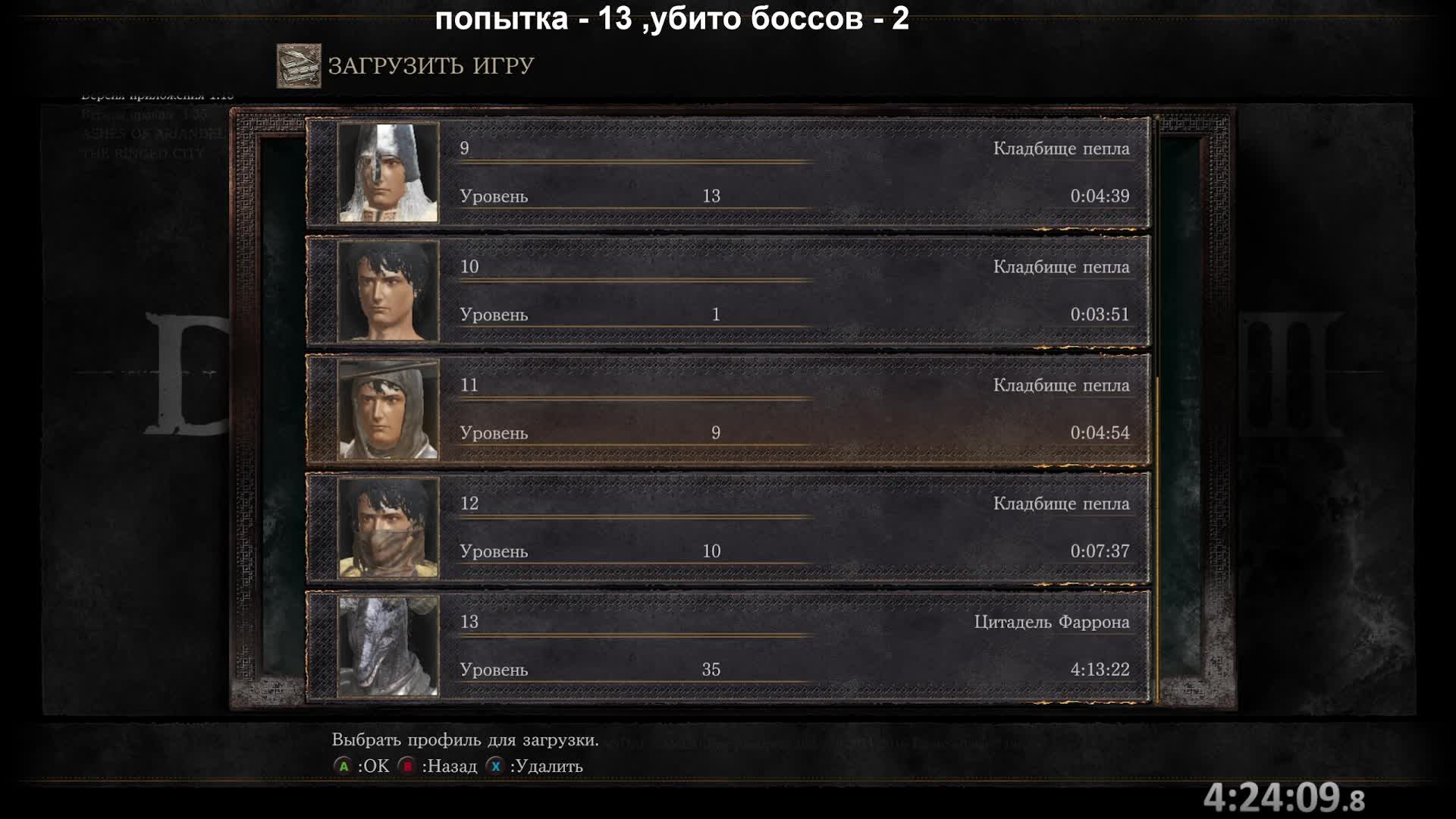Select the dragon-head portrait of profile 13
Screen dimensions: 1456x819
click(x=388, y=646)
